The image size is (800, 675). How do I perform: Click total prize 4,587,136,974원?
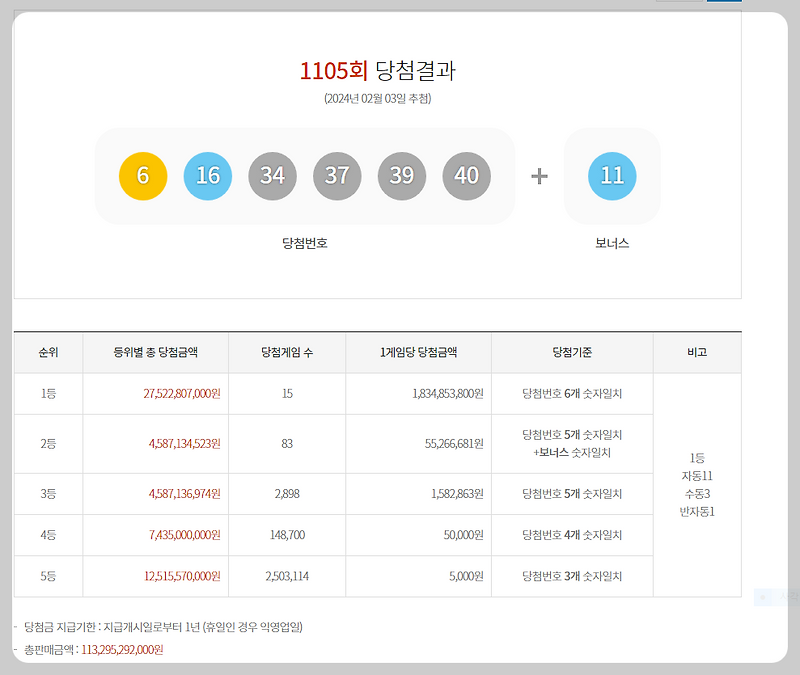185,494
